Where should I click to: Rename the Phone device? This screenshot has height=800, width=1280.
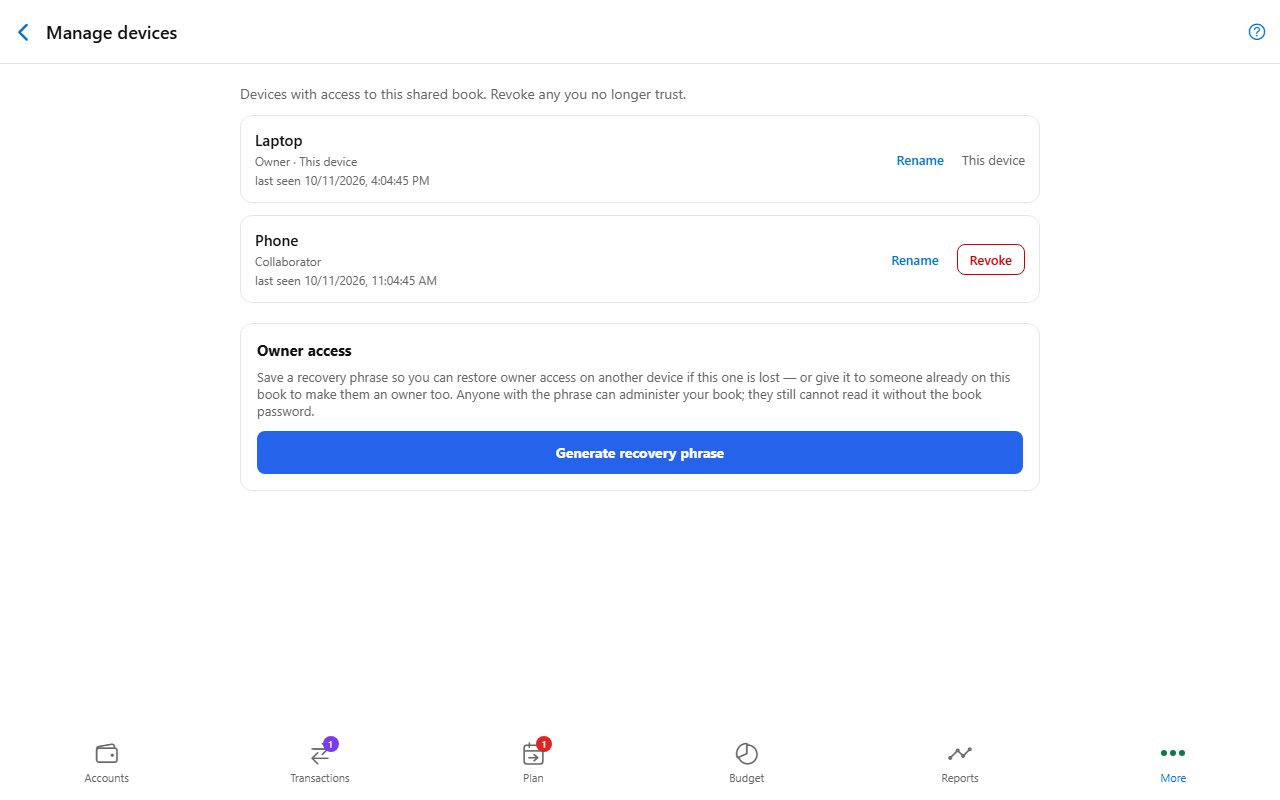pos(915,260)
